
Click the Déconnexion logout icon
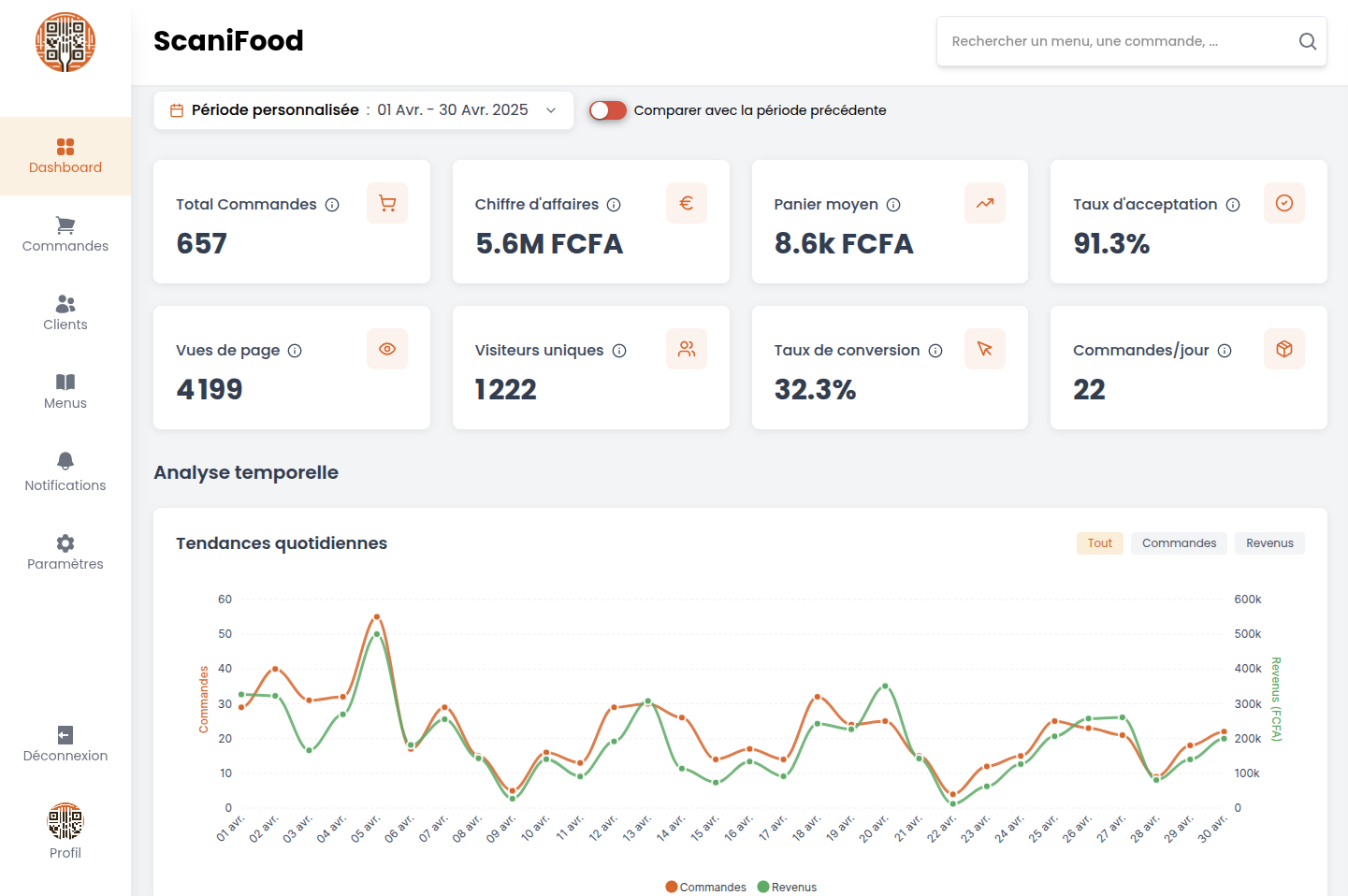click(x=65, y=733)
